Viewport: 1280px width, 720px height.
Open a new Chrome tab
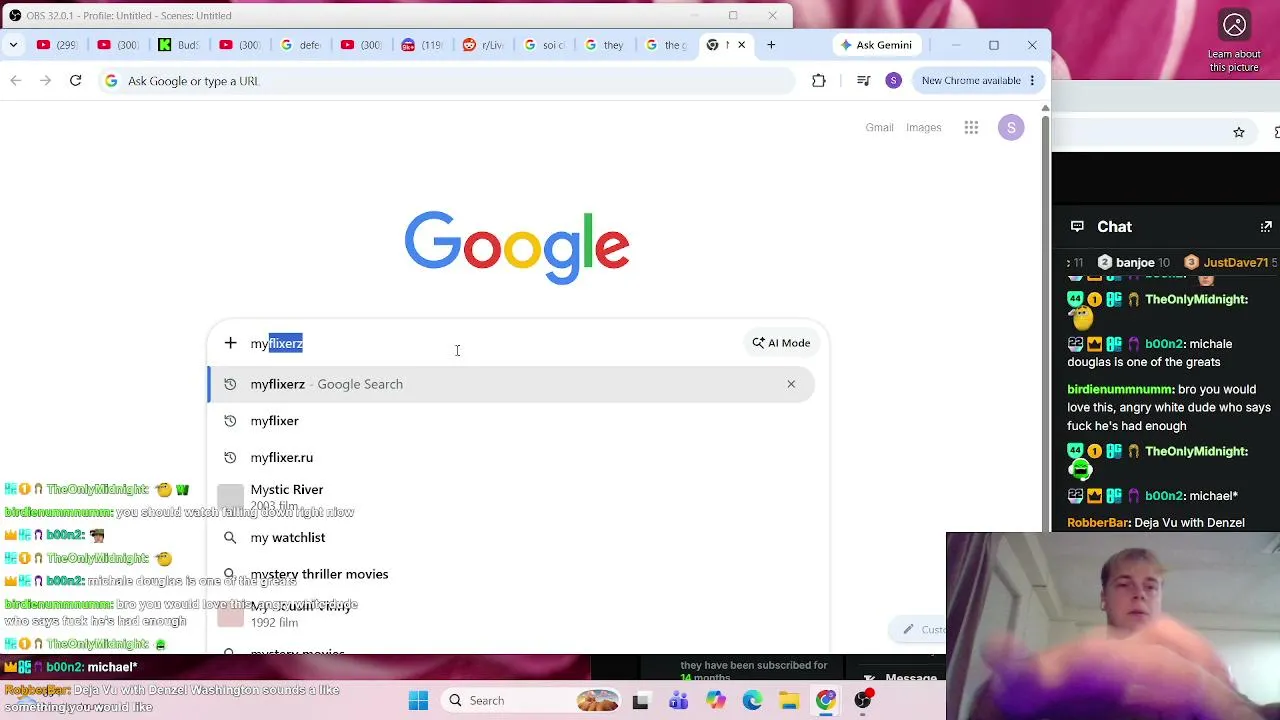click(771, 45)
